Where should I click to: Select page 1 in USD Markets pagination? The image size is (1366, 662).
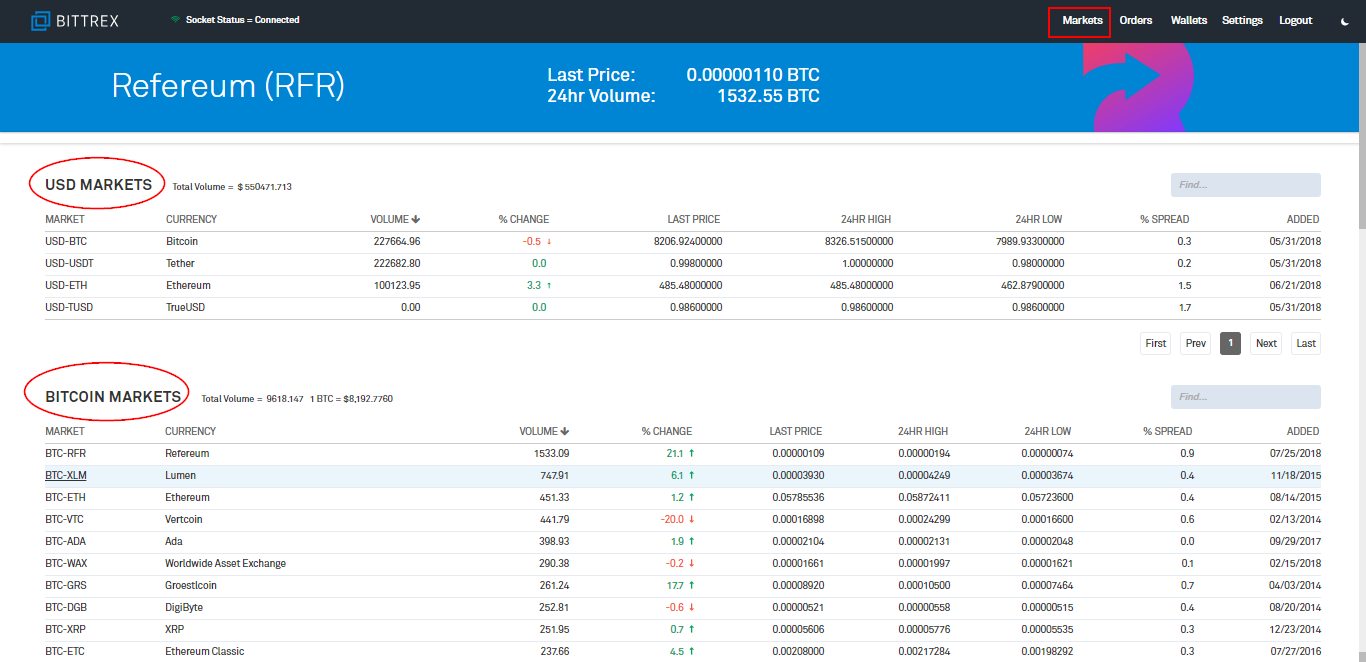pyautogui.click(x=1231, y=343)
